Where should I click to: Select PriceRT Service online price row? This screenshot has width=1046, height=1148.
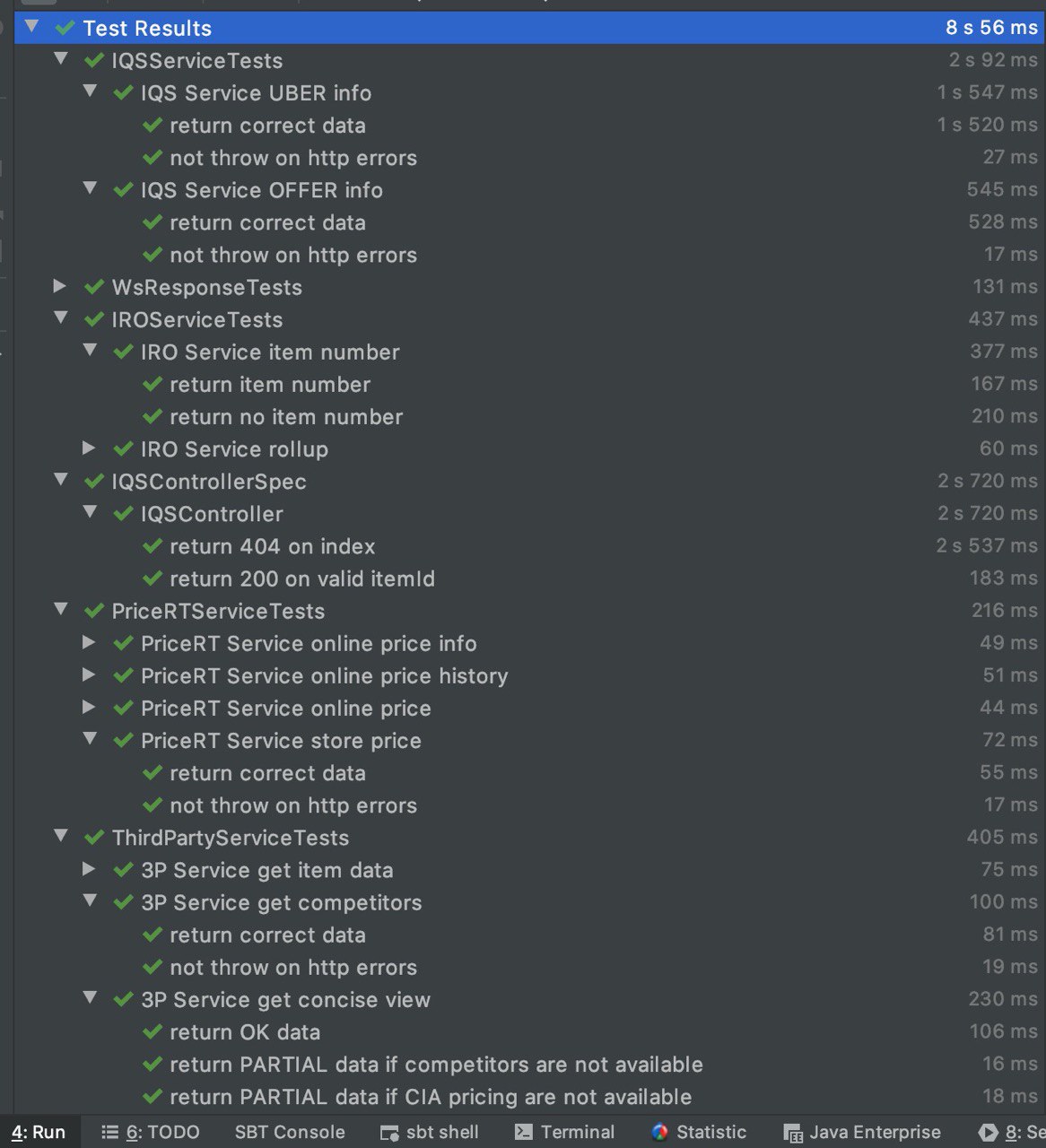[x=529, y=708]
